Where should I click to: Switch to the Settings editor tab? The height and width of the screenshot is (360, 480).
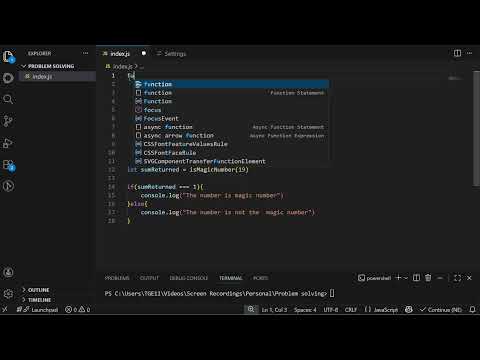tap(171, 54)
